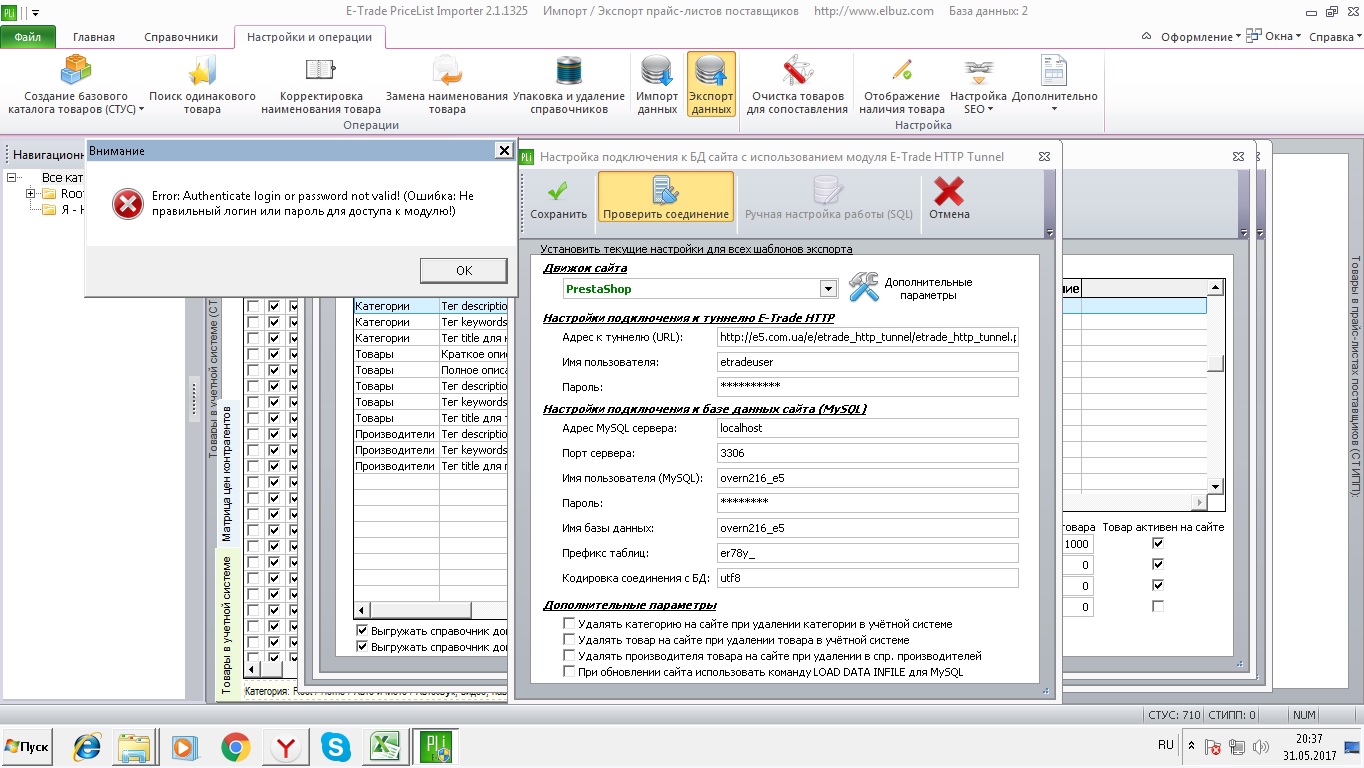
Task: Click 'Сохранить' green checkmark in tunnel dialog
Action: [558, 198]
